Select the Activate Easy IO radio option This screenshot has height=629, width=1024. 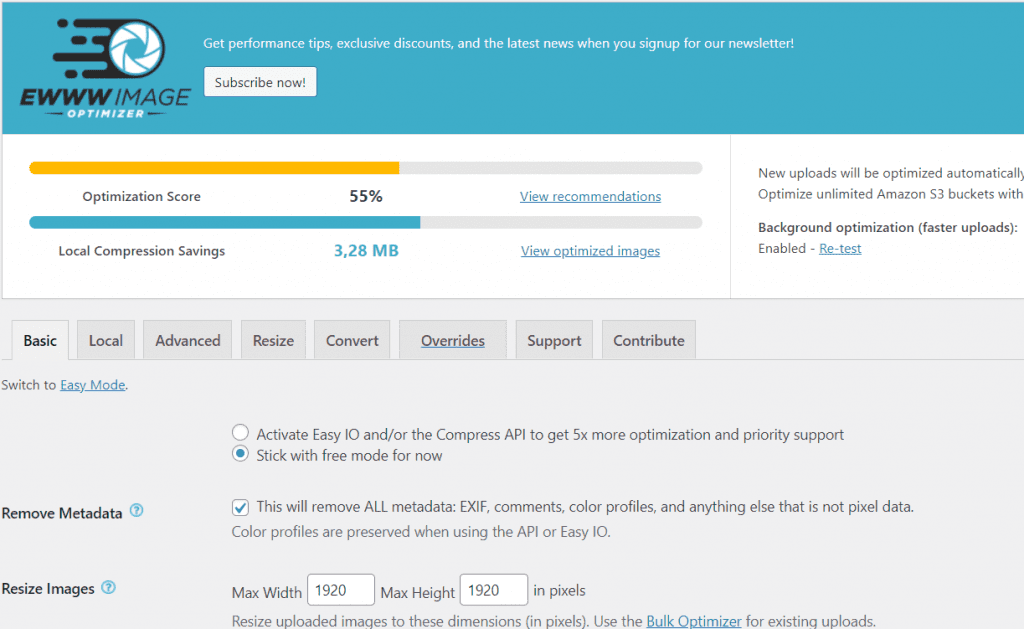240,432
